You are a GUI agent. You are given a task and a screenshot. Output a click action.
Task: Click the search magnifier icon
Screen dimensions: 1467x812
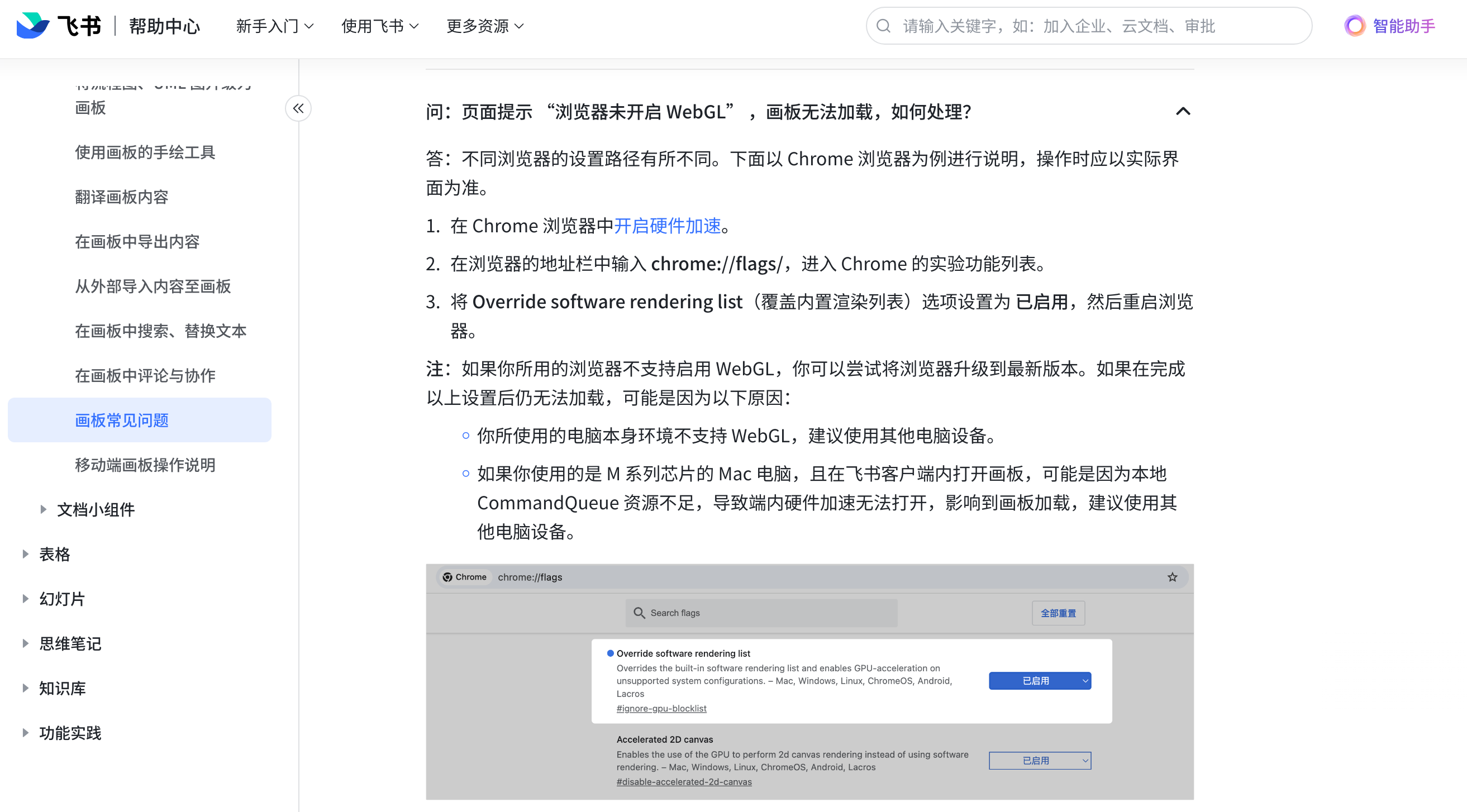tap(883, 26)
